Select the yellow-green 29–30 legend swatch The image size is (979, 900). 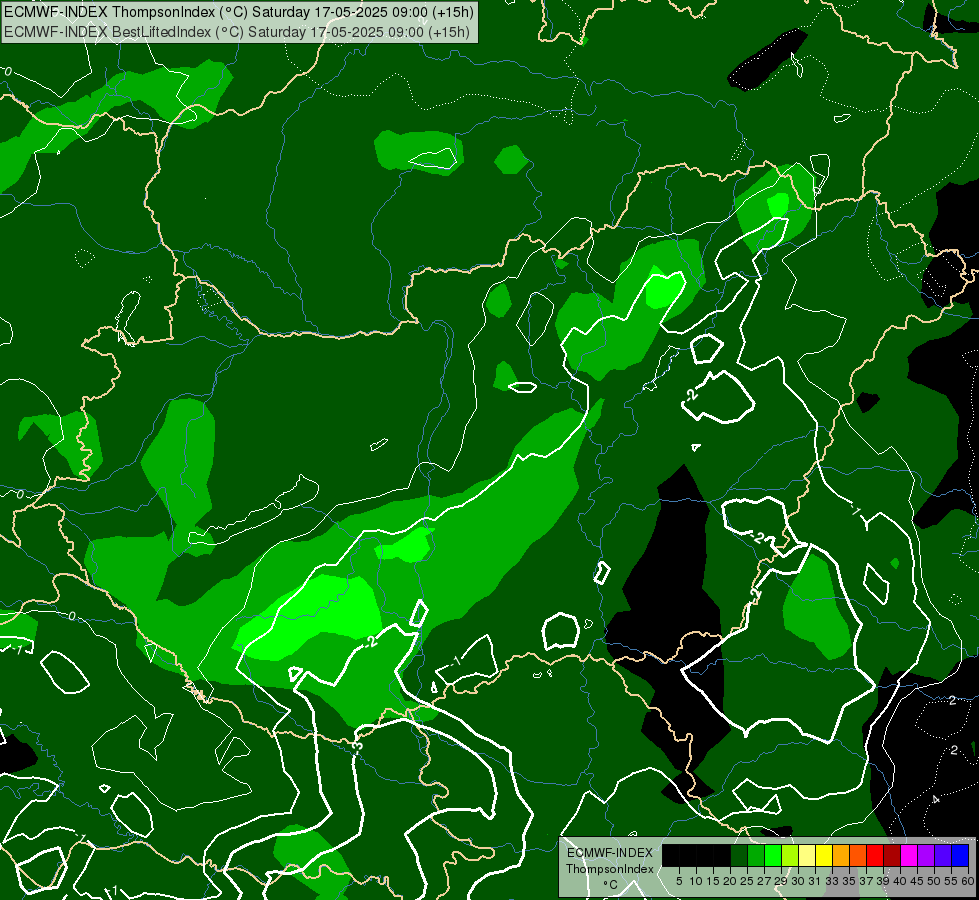click(x=789, y=855)
